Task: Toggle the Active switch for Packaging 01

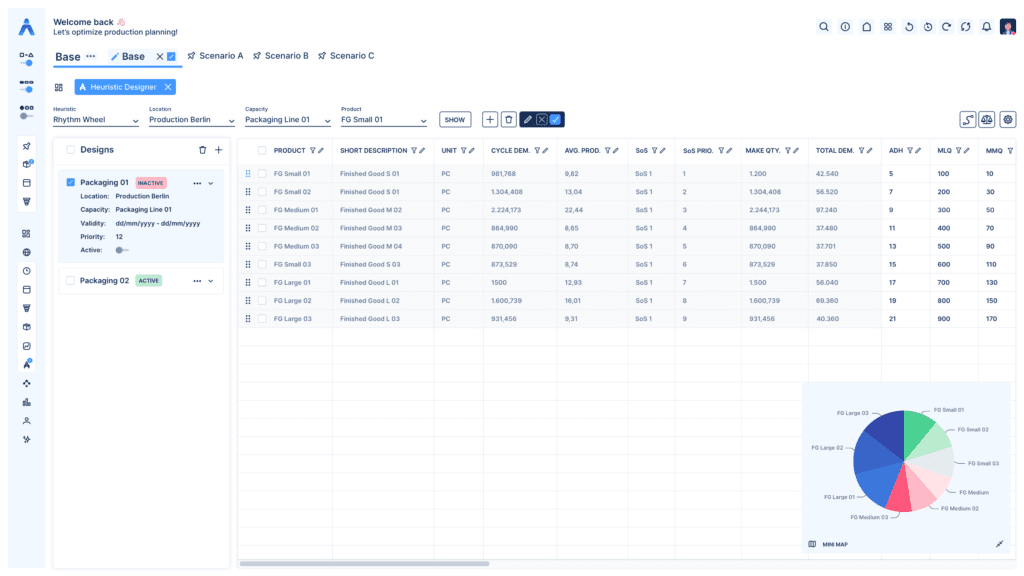Action: [122, 250]
